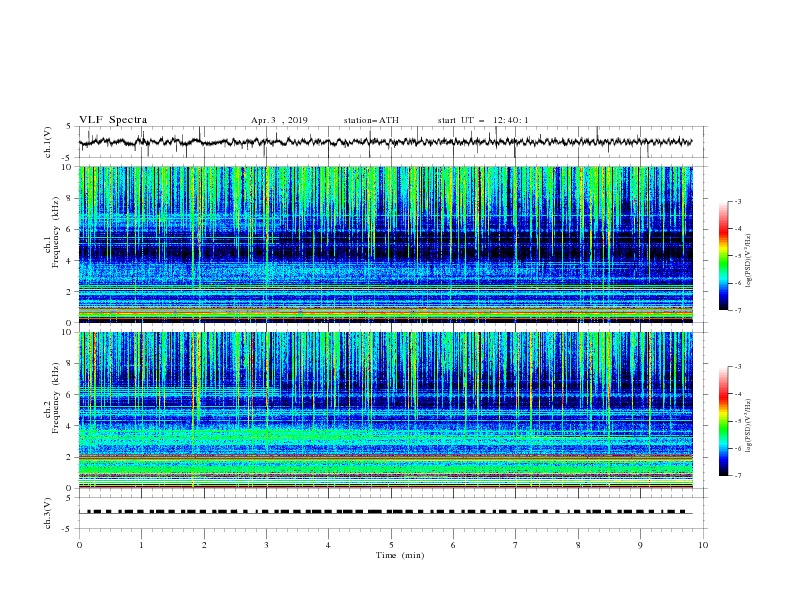Click the ch.1 colorbar "-7" tick label
The width and height of the screenshot is (792, 612).
[x=737, y=310]
